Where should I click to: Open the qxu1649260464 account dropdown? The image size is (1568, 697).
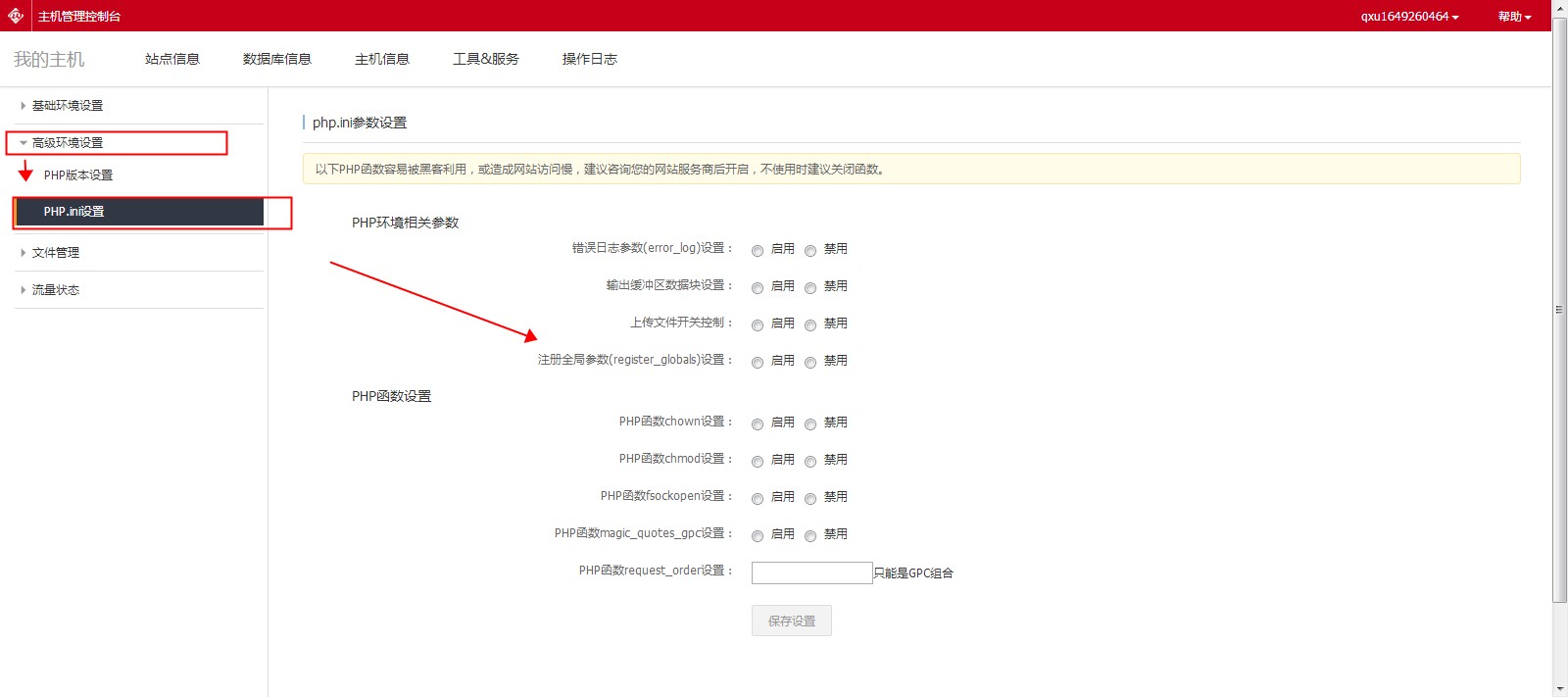click(1409, 17)
